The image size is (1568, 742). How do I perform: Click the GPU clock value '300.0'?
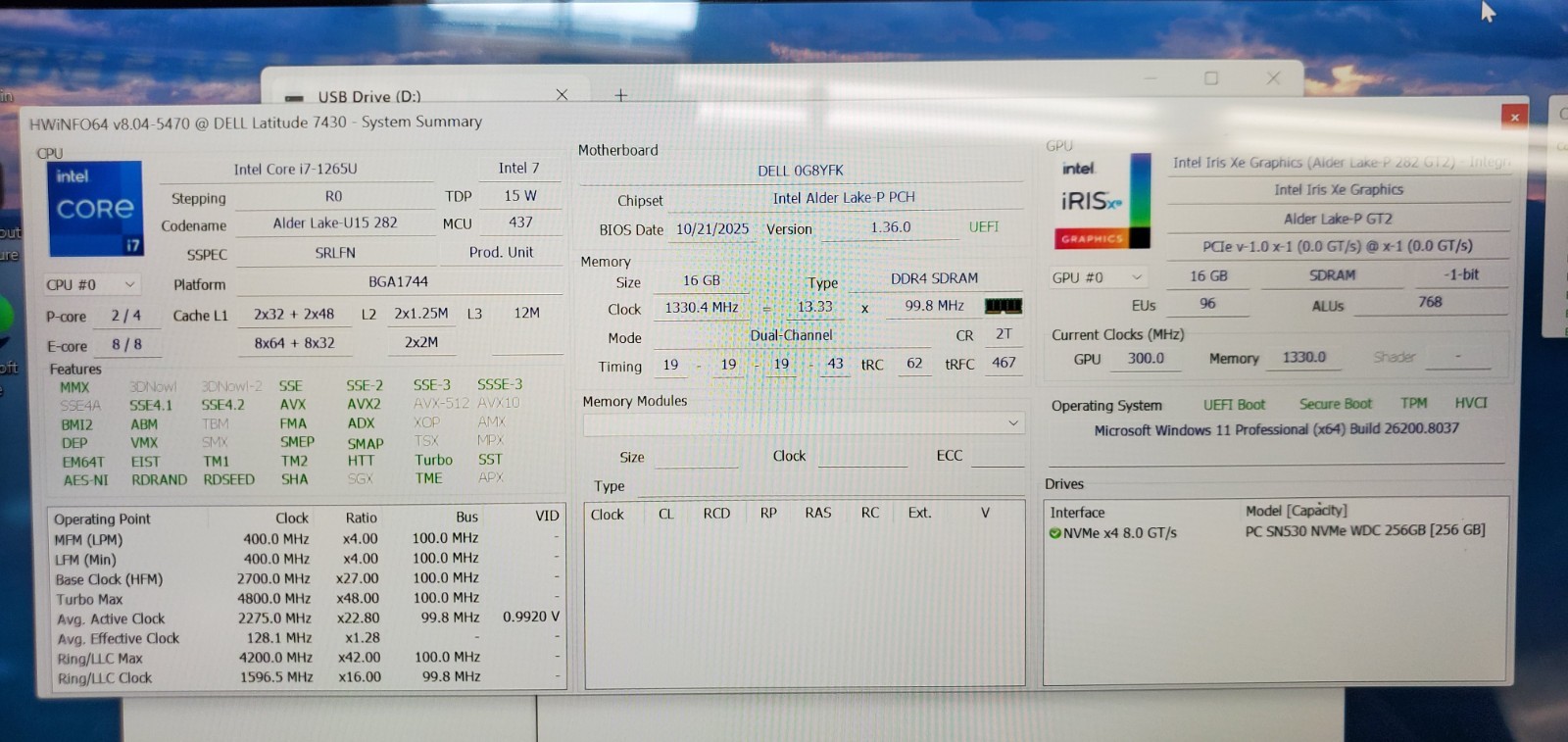tap(1146, 359)
